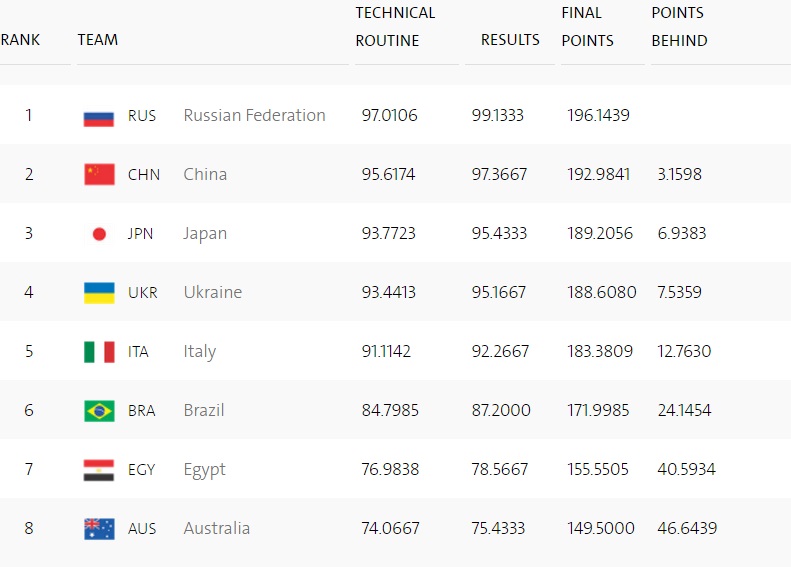Select the Ukraine team name

pyautogui.click(x=212, y=293)
